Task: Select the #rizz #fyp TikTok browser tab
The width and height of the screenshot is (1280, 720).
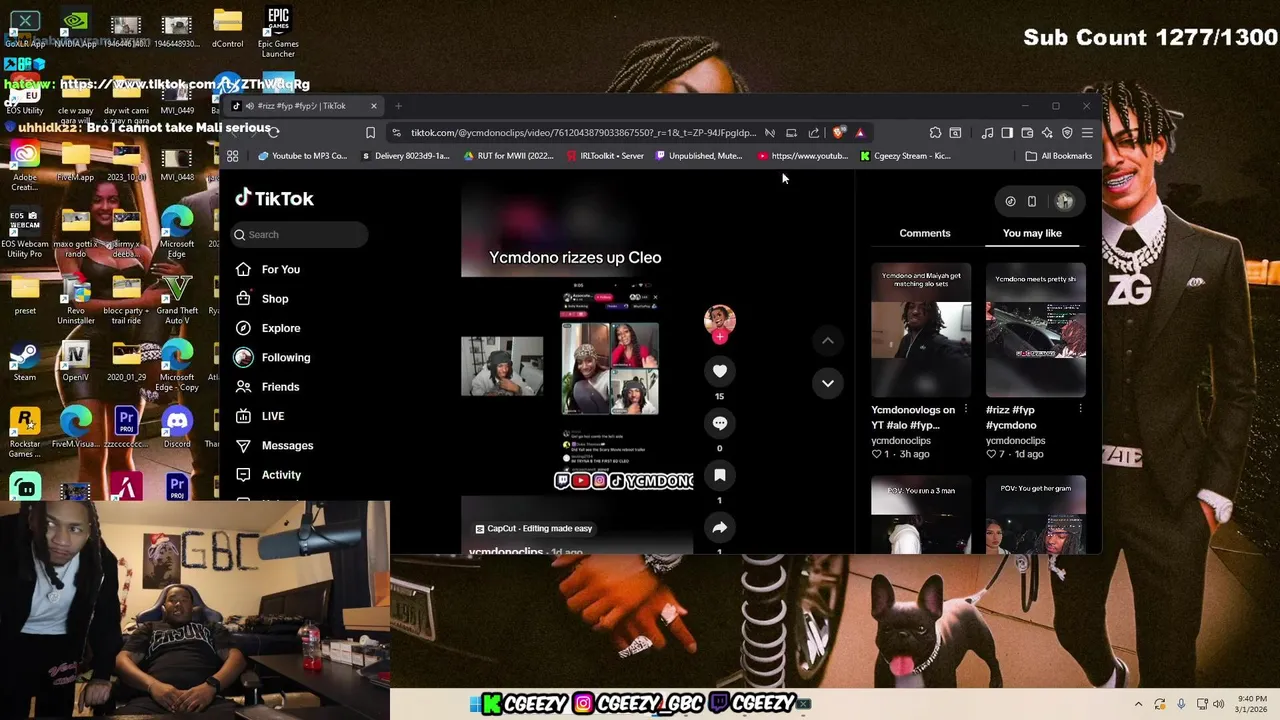Action: tap(305, 106)
